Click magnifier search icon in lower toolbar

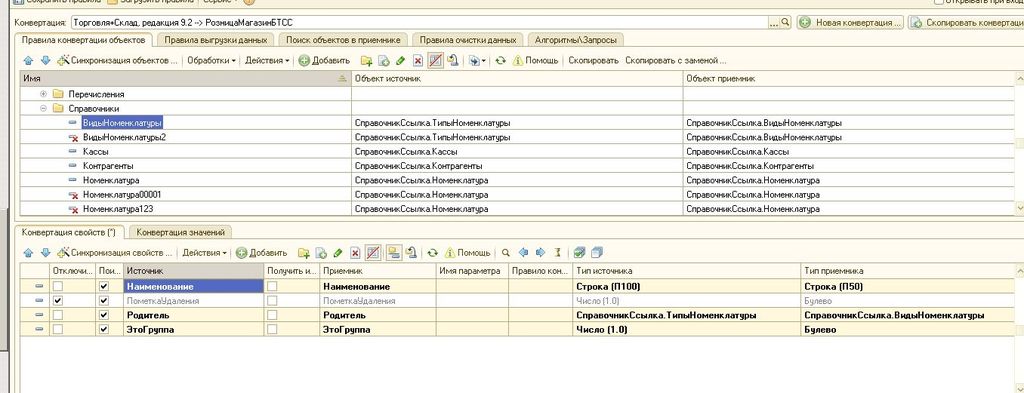(505, 253)
